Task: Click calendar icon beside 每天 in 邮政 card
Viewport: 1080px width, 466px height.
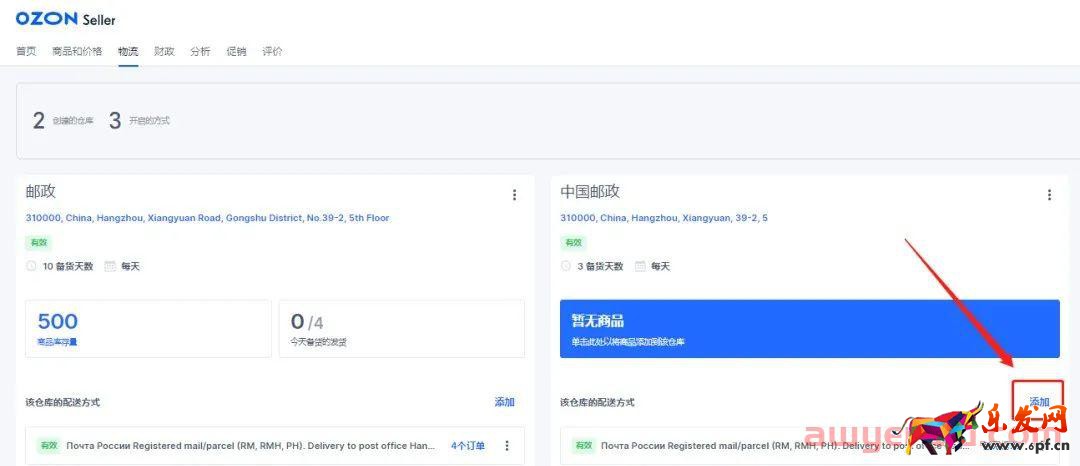Action: (x=110, y=266)
